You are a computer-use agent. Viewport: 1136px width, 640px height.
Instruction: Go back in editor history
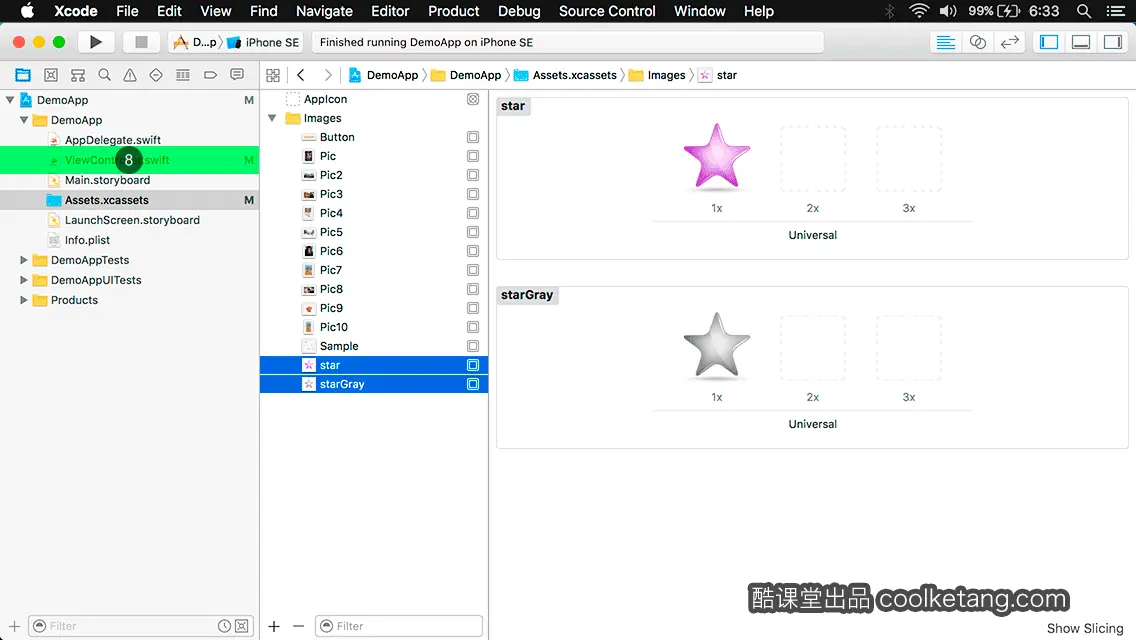coord(301,75)
